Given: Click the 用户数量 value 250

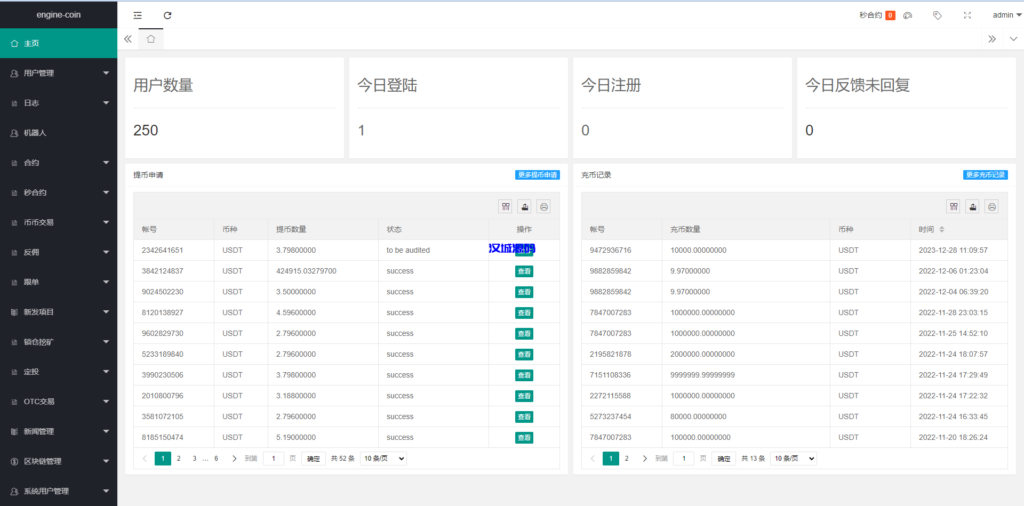Looking at the screenshot, I should pos(146,131).
